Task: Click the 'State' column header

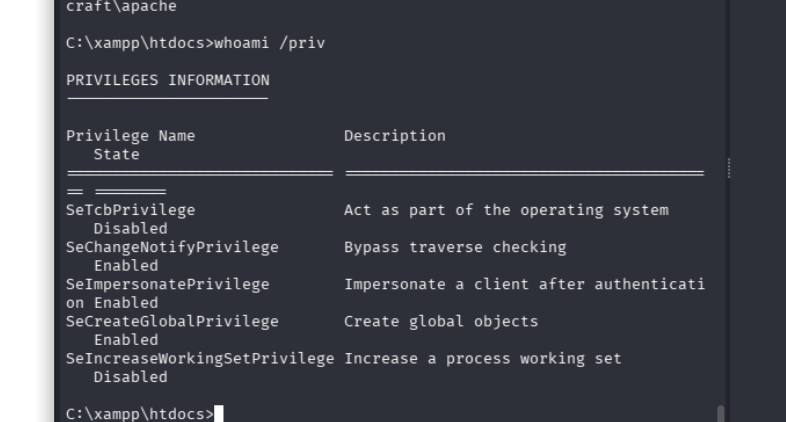Action: click(x=116, y=154)
